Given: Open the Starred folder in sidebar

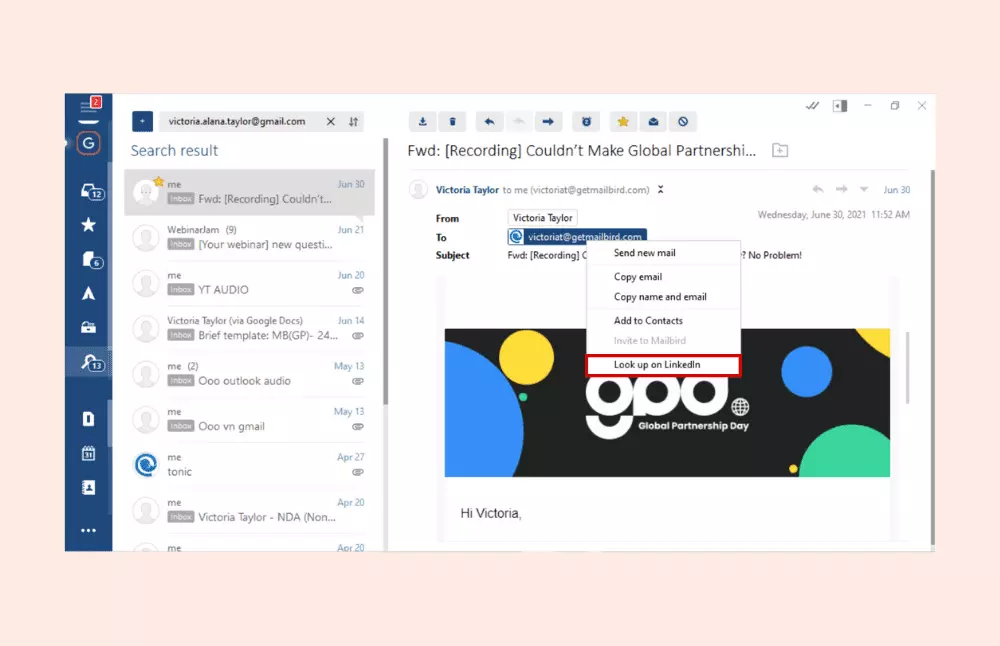Looking at the screenshot, I should tap(89, 224).
